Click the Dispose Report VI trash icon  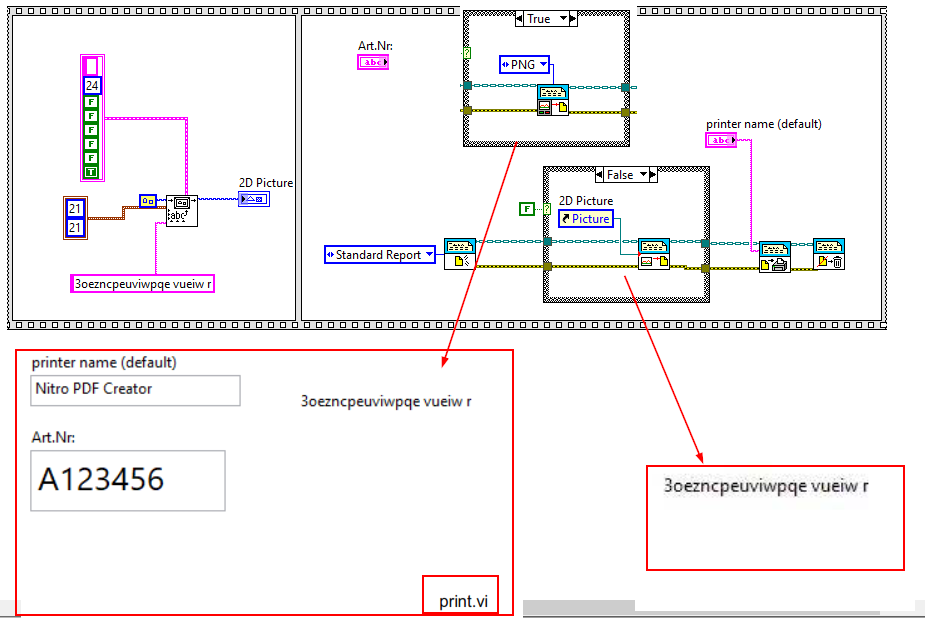pos(829,254)
